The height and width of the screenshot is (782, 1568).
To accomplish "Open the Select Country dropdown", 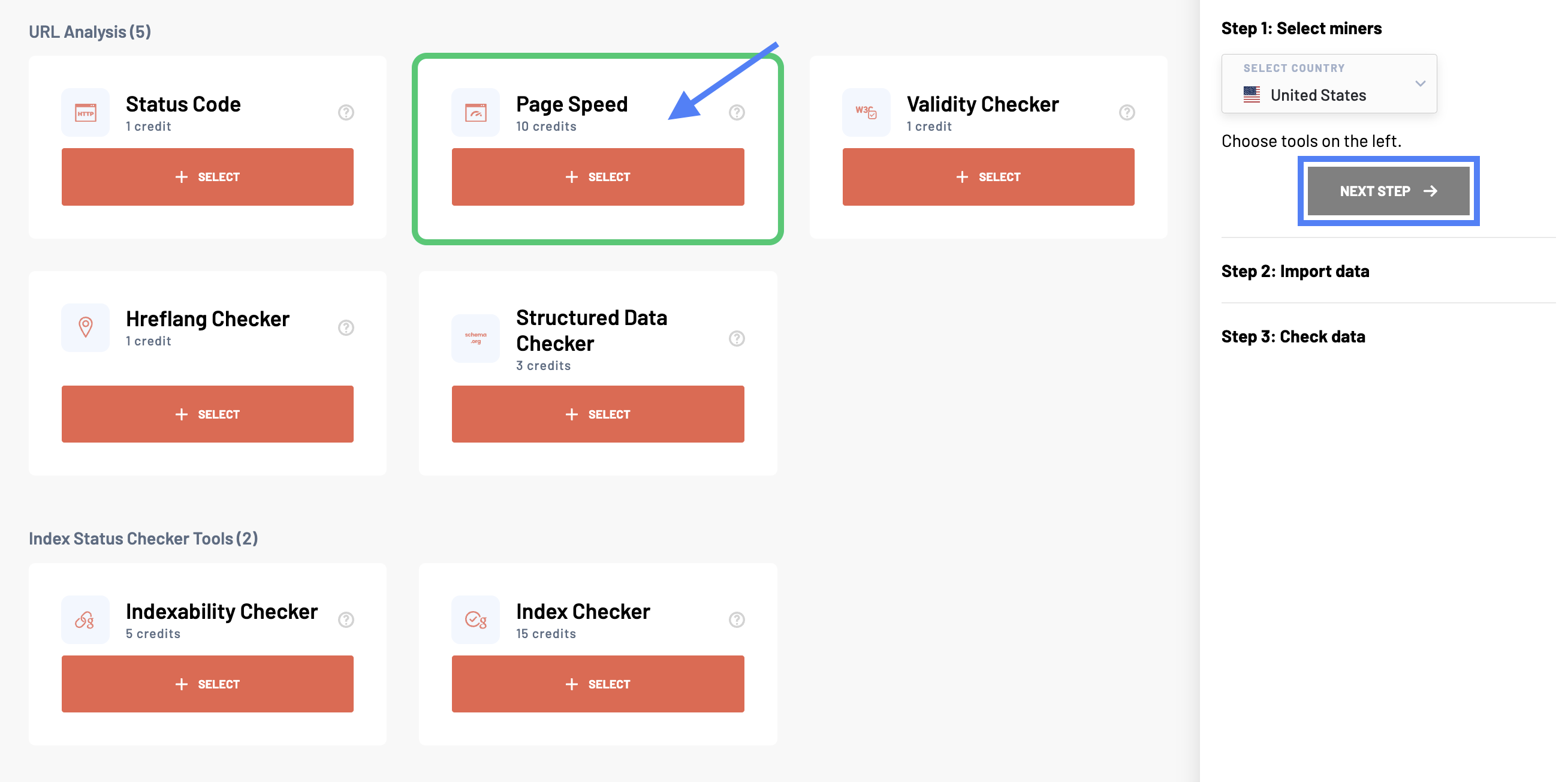I will click(1329, 84).
